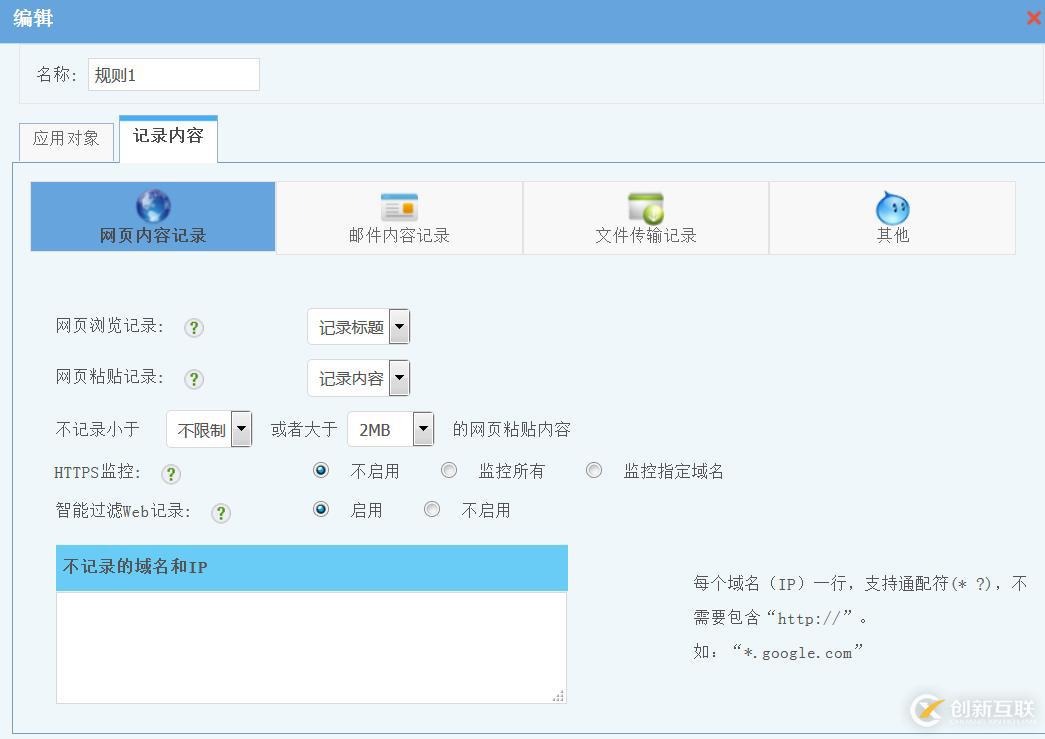The height and width of the screenshot is (739, 1045).
Task: Click the 网页粘贴记录 label
Action: [x=110, y=377]
